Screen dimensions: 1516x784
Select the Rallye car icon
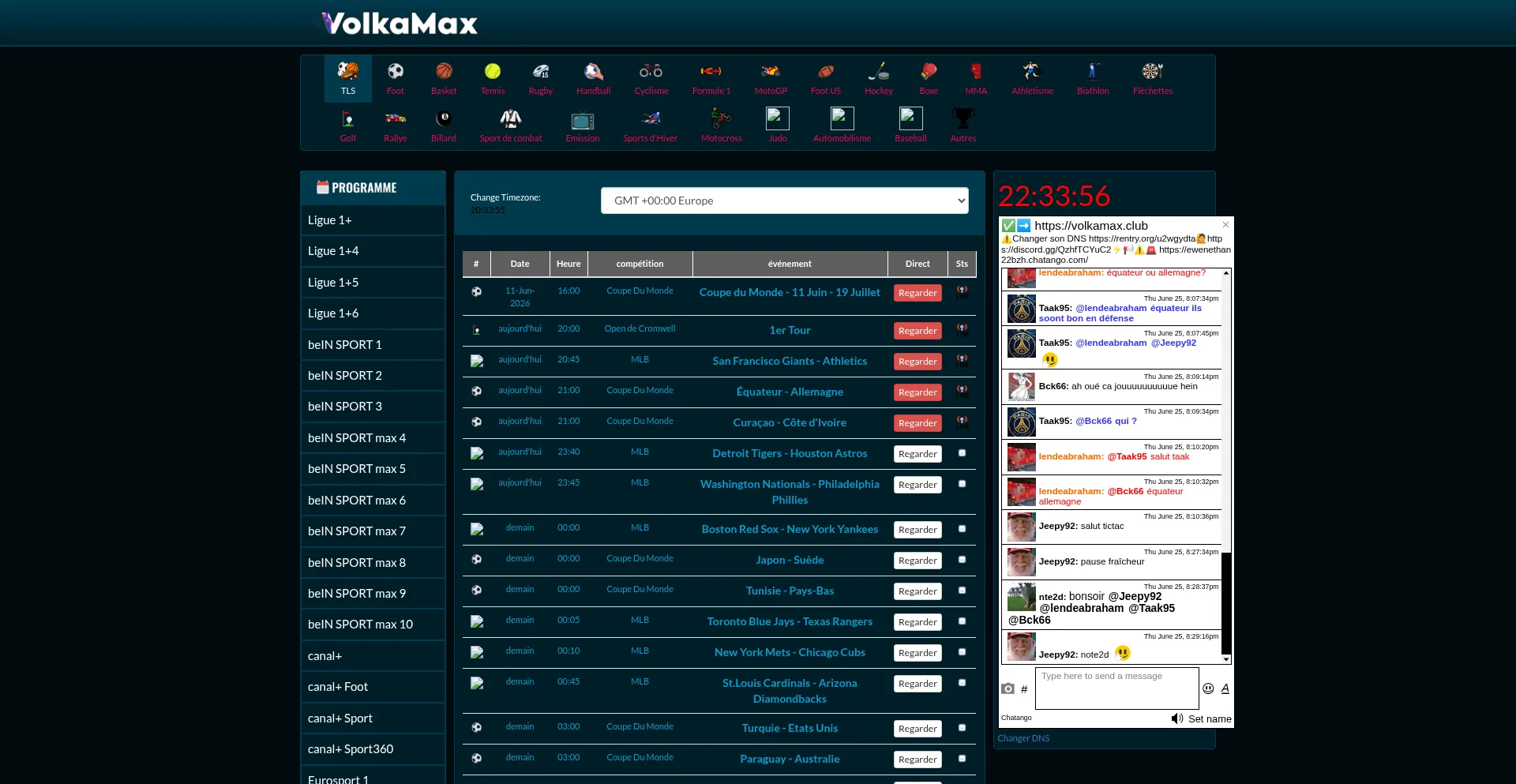coord(396,119)
